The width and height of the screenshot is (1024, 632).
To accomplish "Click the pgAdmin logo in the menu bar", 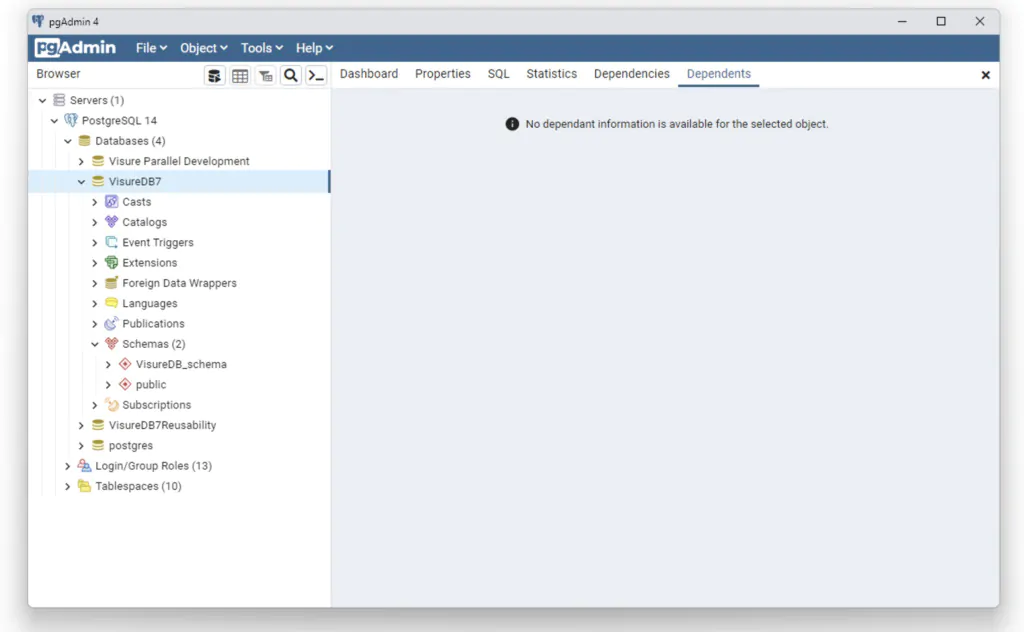I will click(75, 48).
